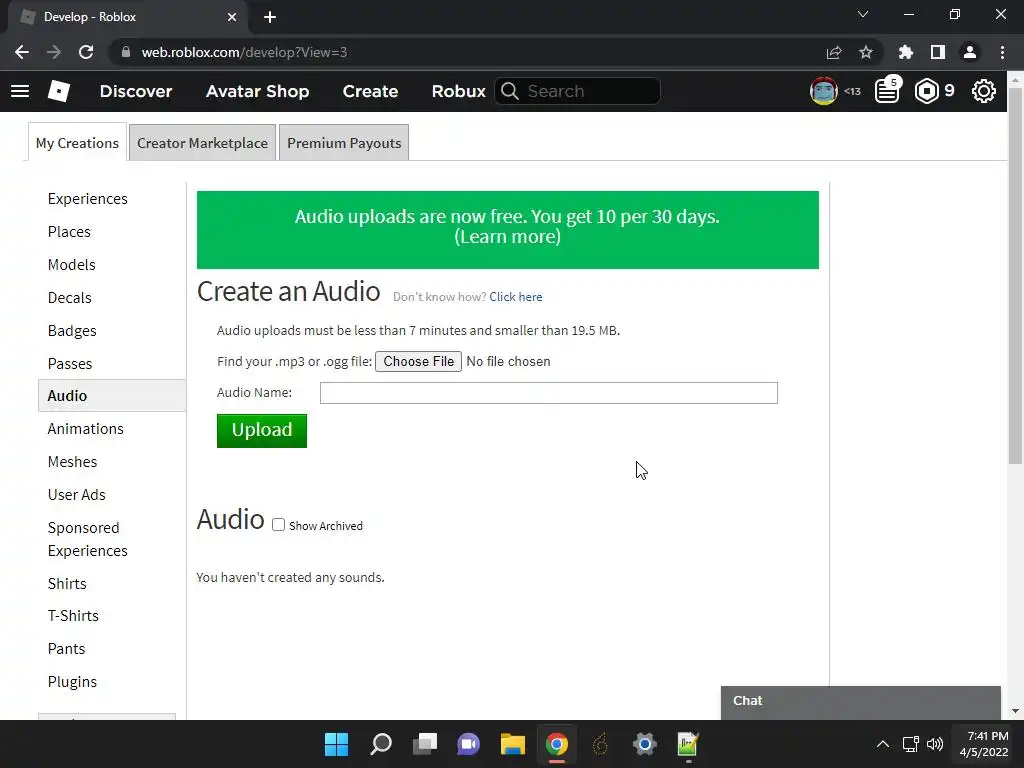Reload the page with the refresh icon

coord(86,52)
